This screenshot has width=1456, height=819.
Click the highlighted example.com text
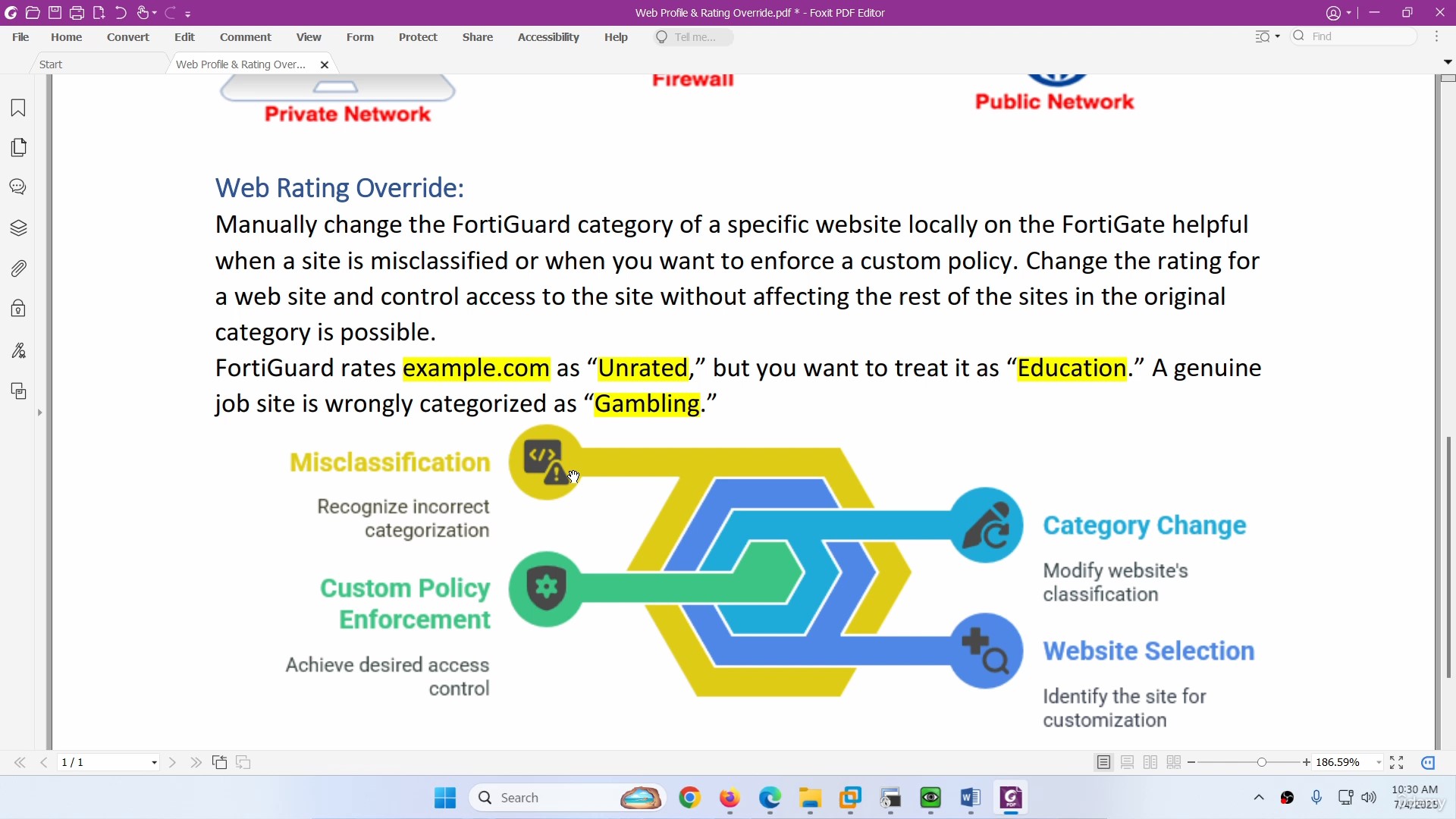(x=476, y=368)
